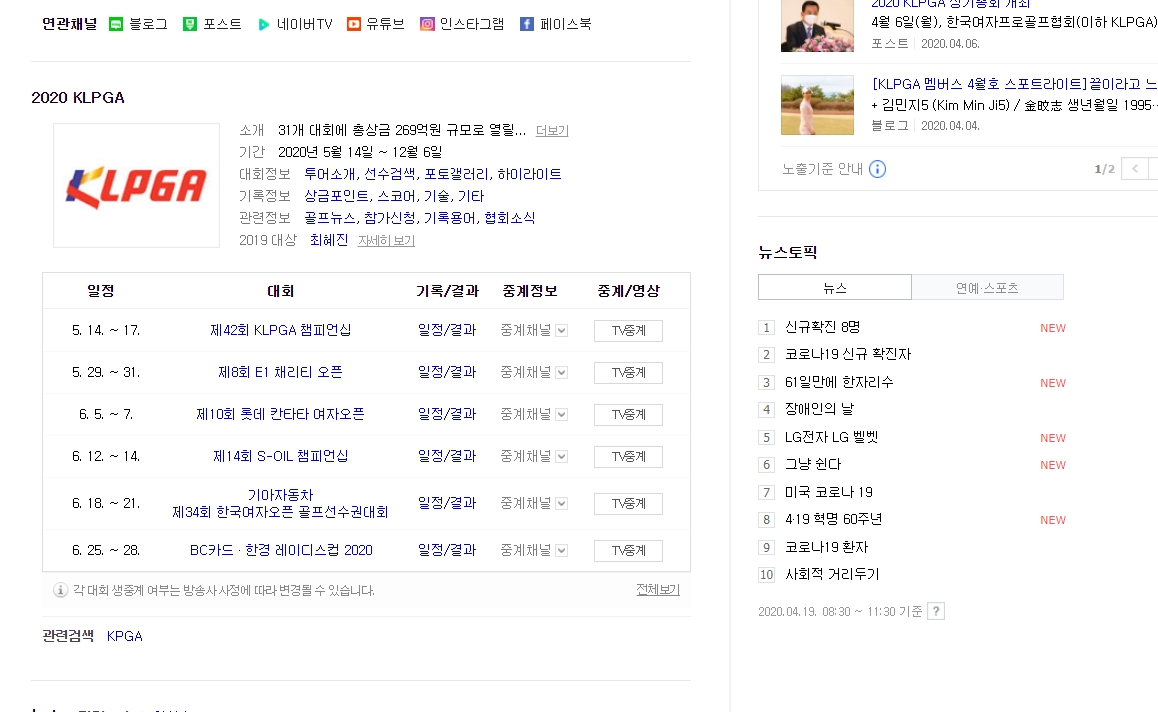Screen dimensions: 1158x712
Task: Expand 중계채널 for 제14회 S-OIL 챔피언십
Action: click(561, 457)
